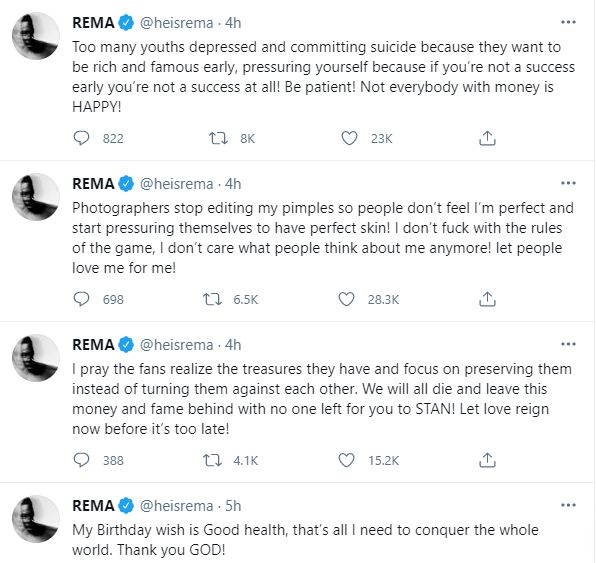Reply to the tweet with 388 replies
The image size is (596, 563).
click(x=81, y=460)
